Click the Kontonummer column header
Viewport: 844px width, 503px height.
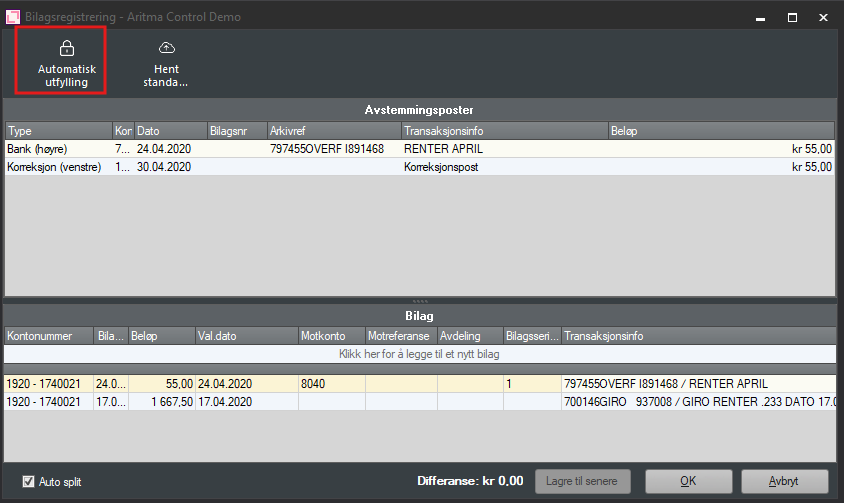[x=48, y=337]
